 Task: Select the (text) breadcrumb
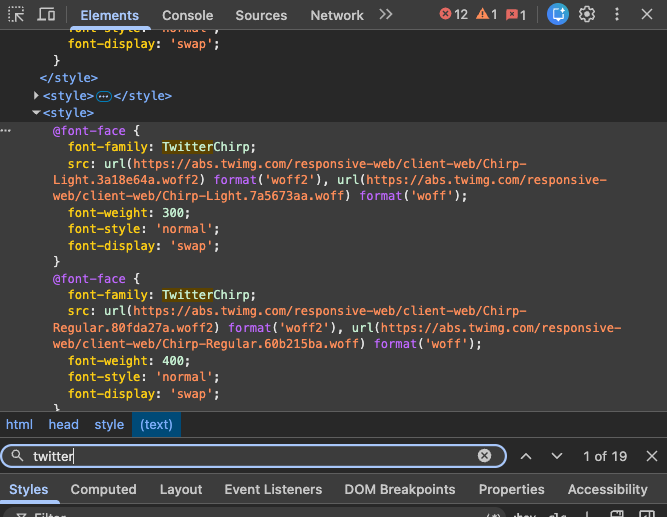click(x=156, y=425)
